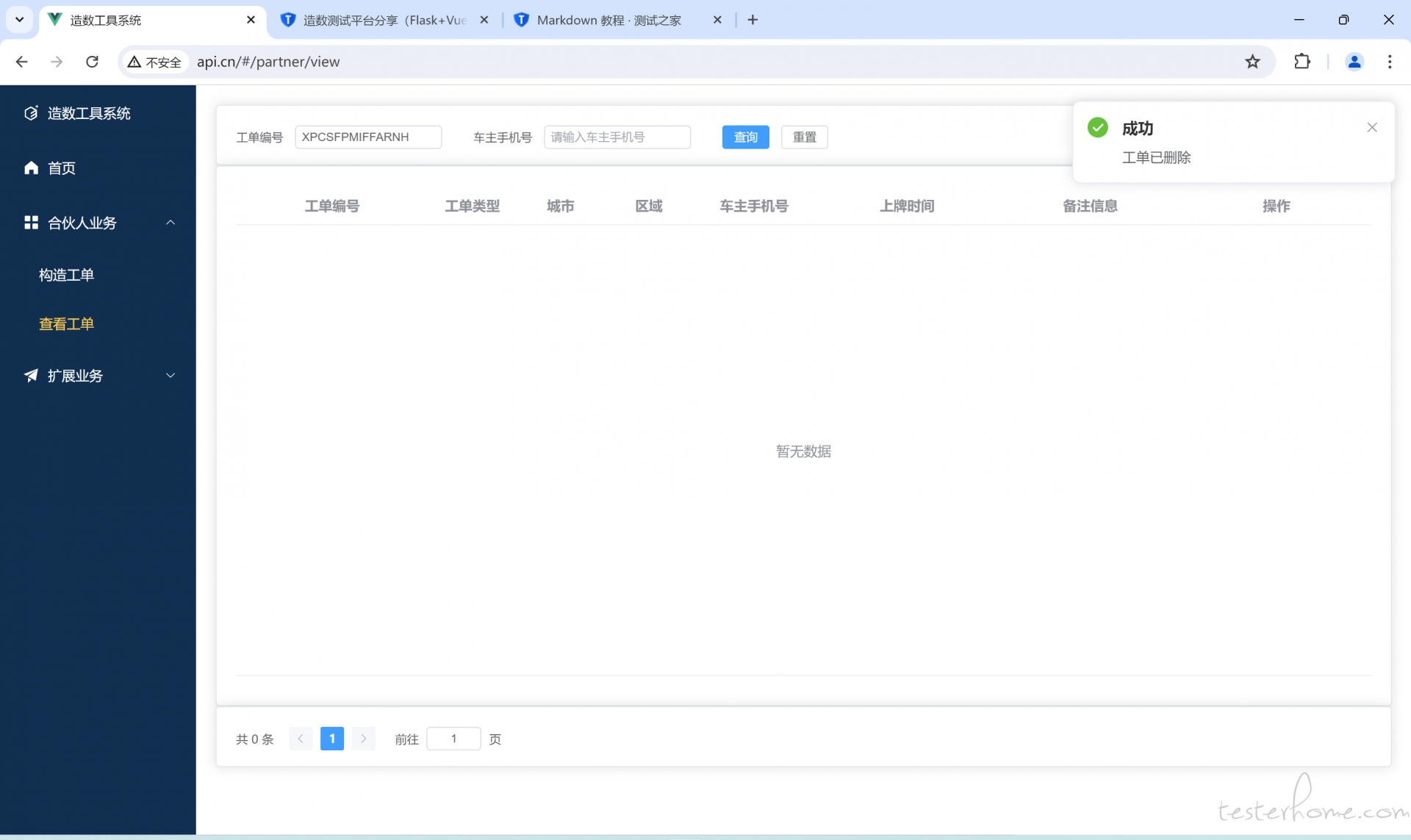Click the green success checkmark icon
This screenshot has height=840, width=1411.
pos(1097,127)
